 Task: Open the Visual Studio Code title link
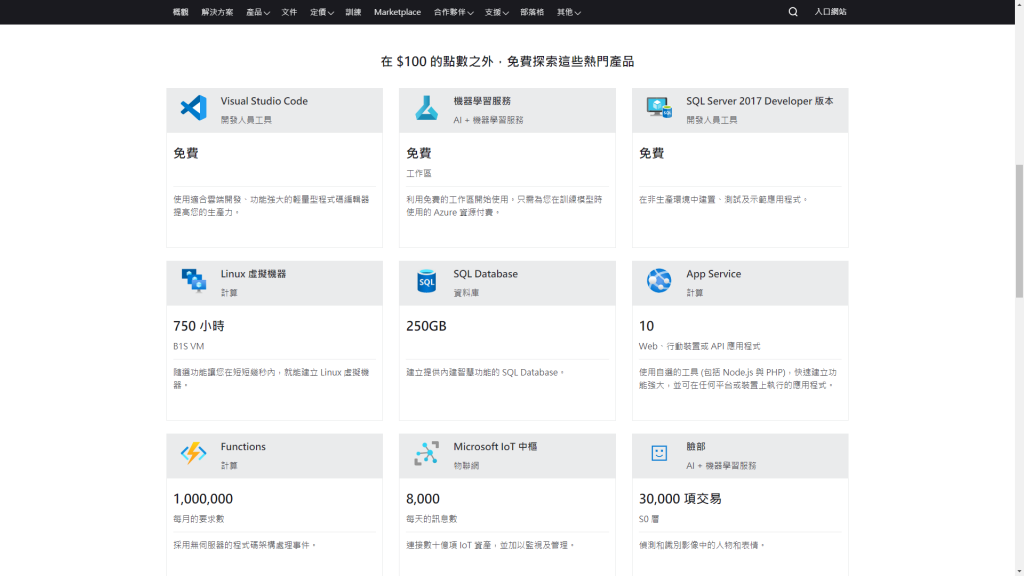pyautogui.click(x=264, y=101)
